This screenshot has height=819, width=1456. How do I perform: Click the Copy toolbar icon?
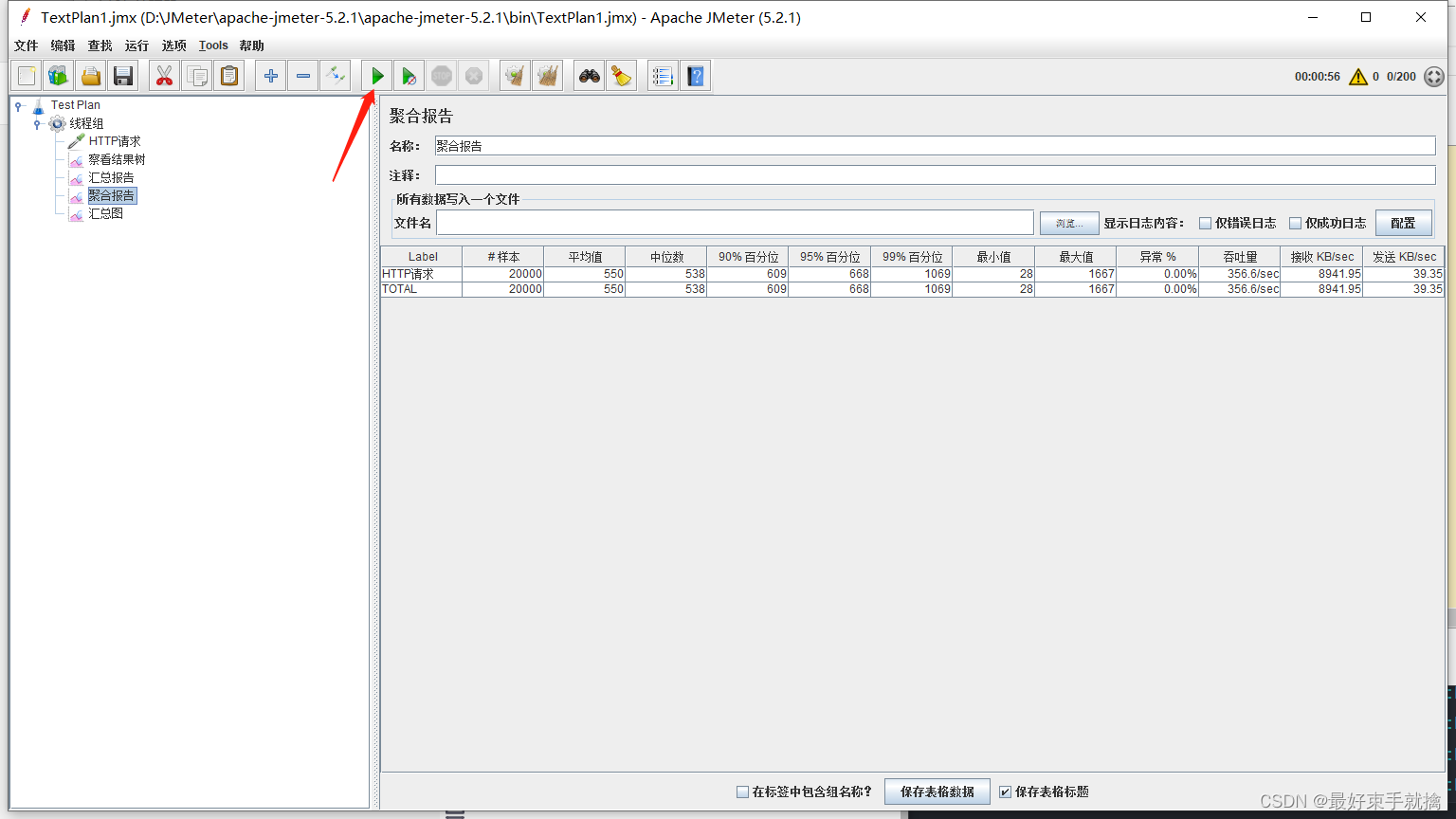[197, 76]
